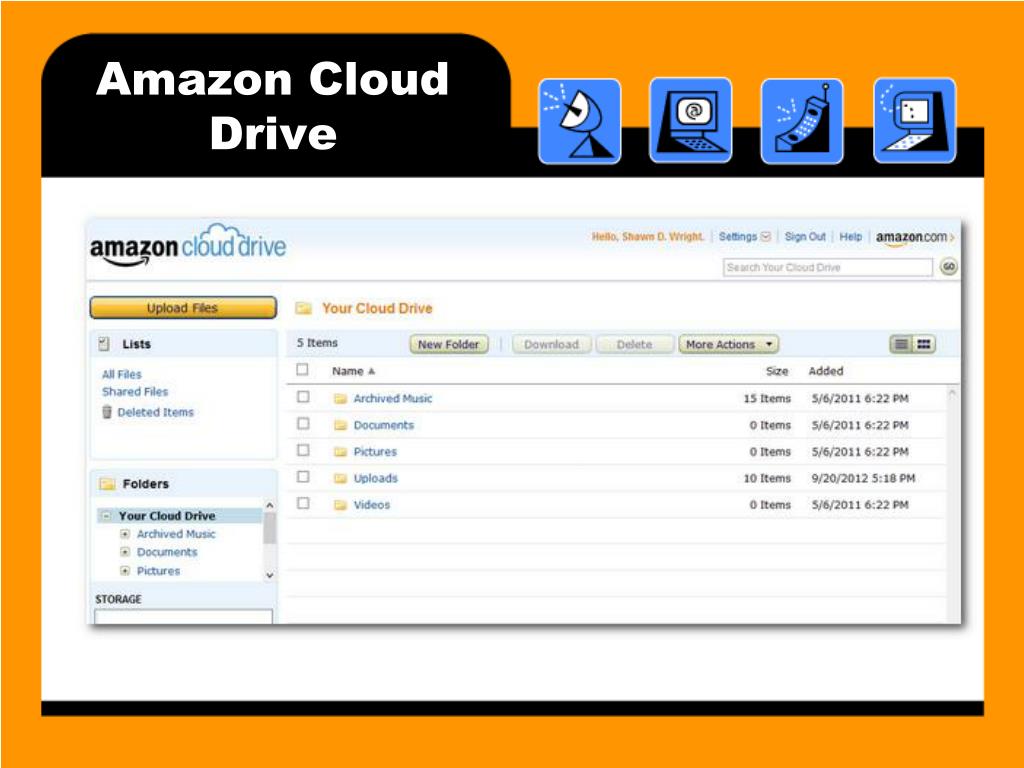The height and width of the screenshot is (768, 1024).
Task: Check the Documents row checkbox
Action: [x=303, y=423]
